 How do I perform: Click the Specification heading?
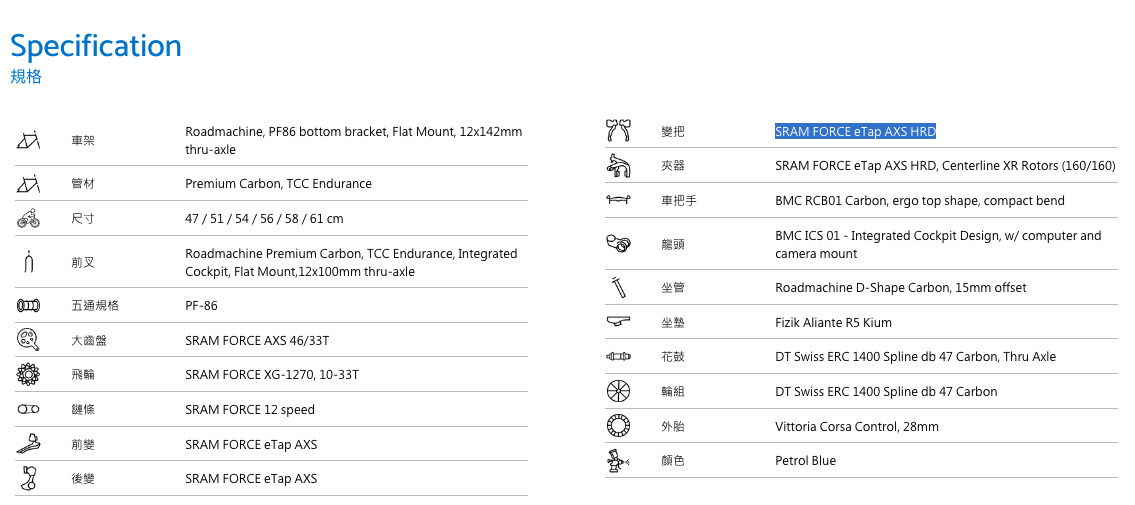click(96, 46)
